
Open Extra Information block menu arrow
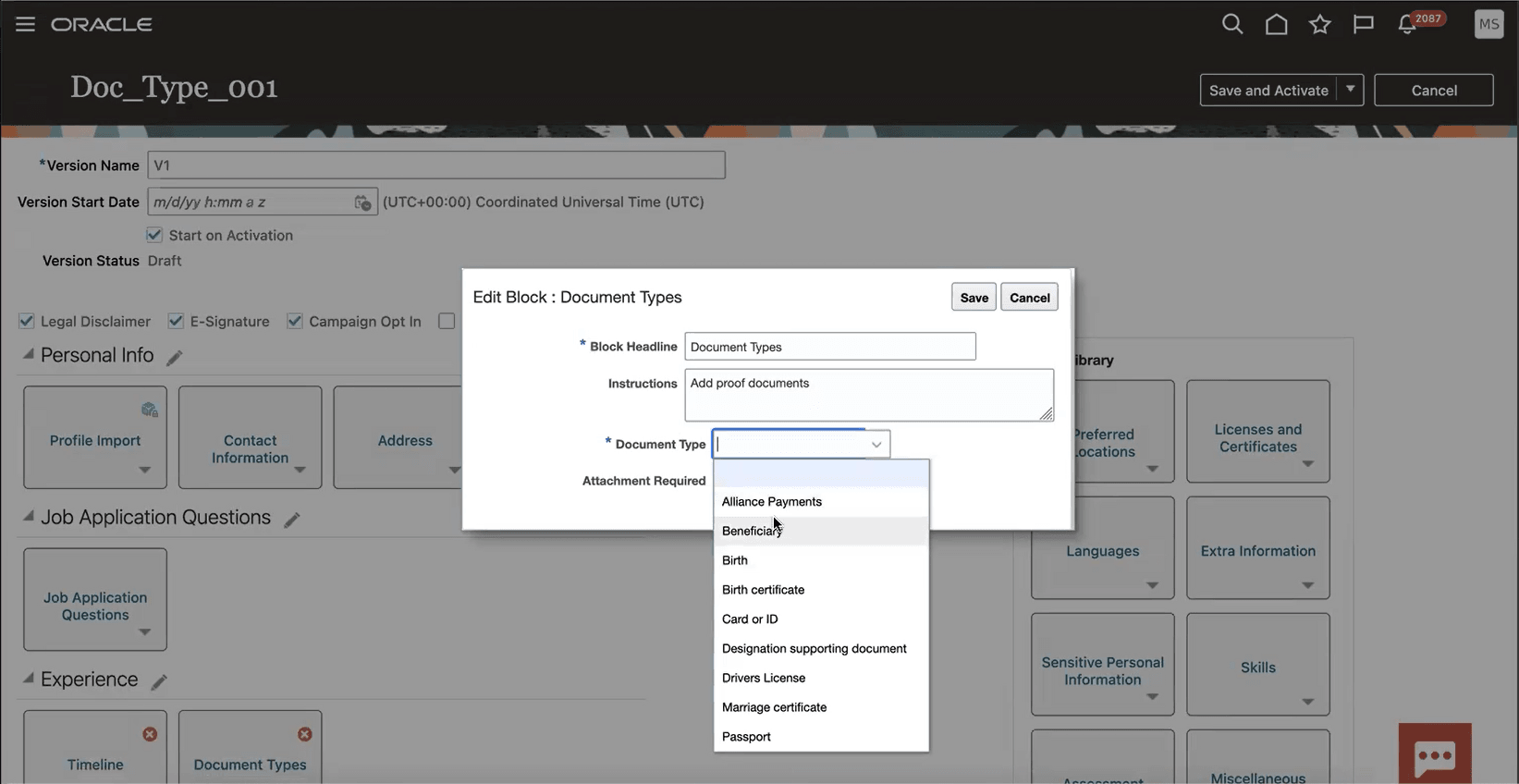coord(1307,585)
